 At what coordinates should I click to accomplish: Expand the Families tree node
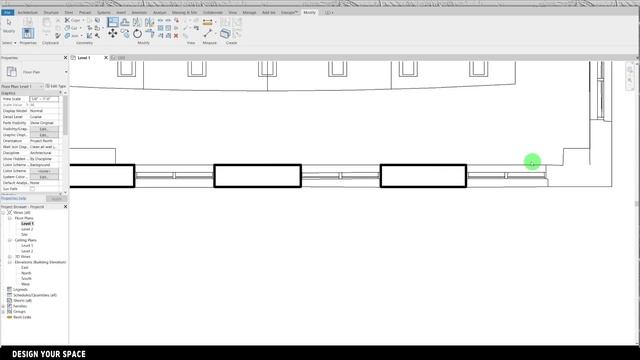[x=3, y=306]
